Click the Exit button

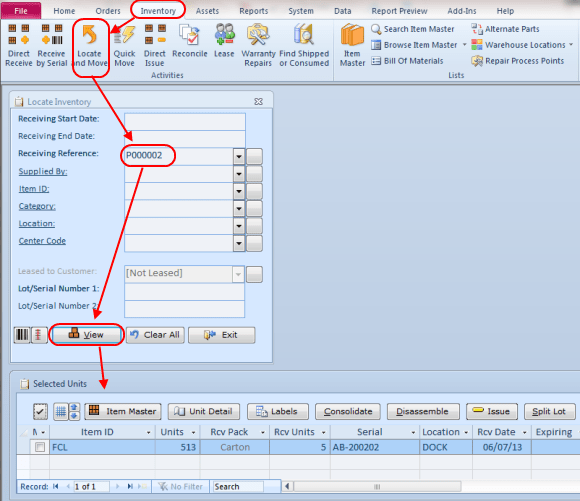pyautogui.click(x=222, y=335)
